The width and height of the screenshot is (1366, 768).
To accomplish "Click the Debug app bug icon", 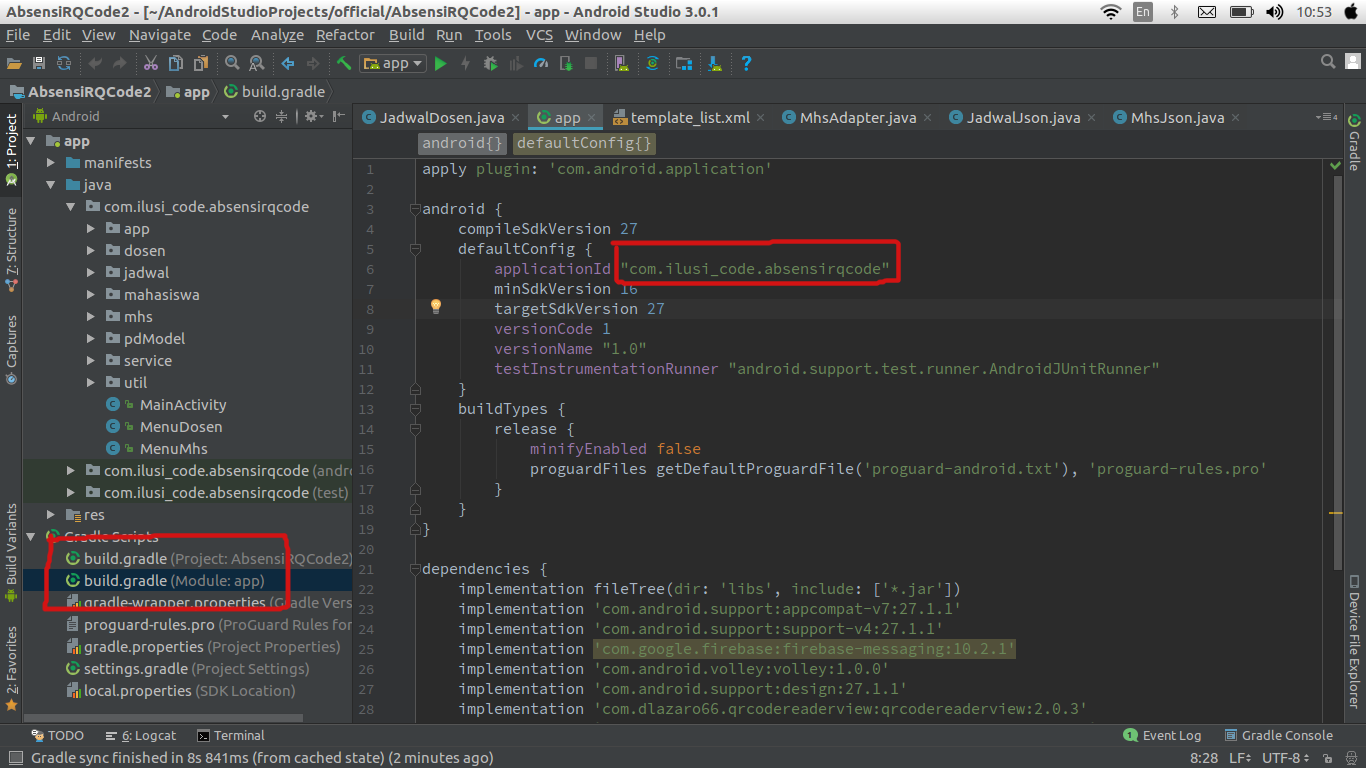I will click(x=490, y=63).
